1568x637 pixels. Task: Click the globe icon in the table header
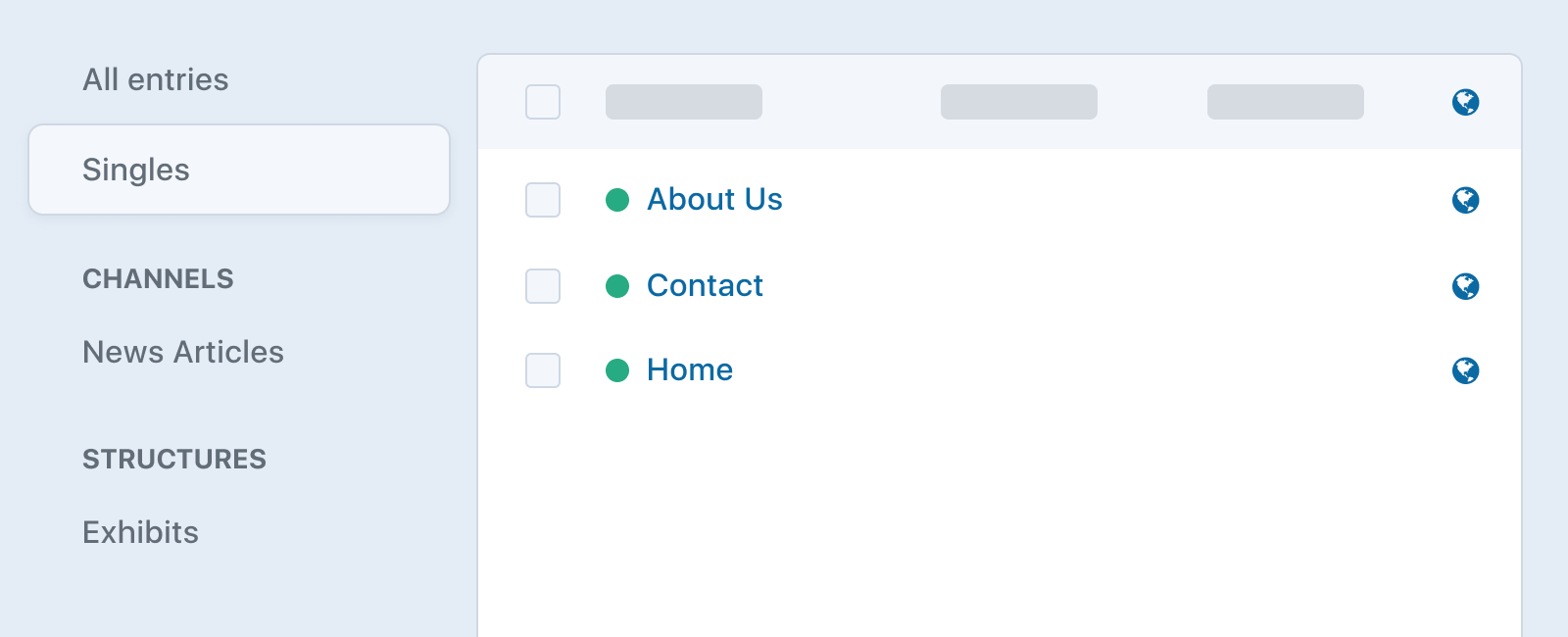coord(1466,102)
